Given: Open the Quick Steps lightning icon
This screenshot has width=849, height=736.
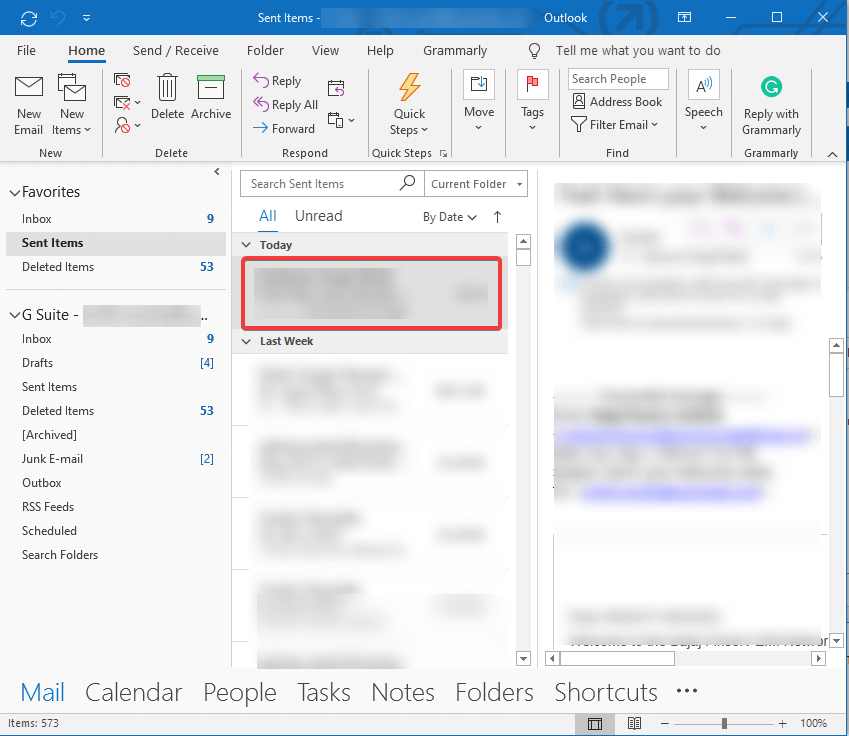Looking at the screenshot, I should (409, 88).
